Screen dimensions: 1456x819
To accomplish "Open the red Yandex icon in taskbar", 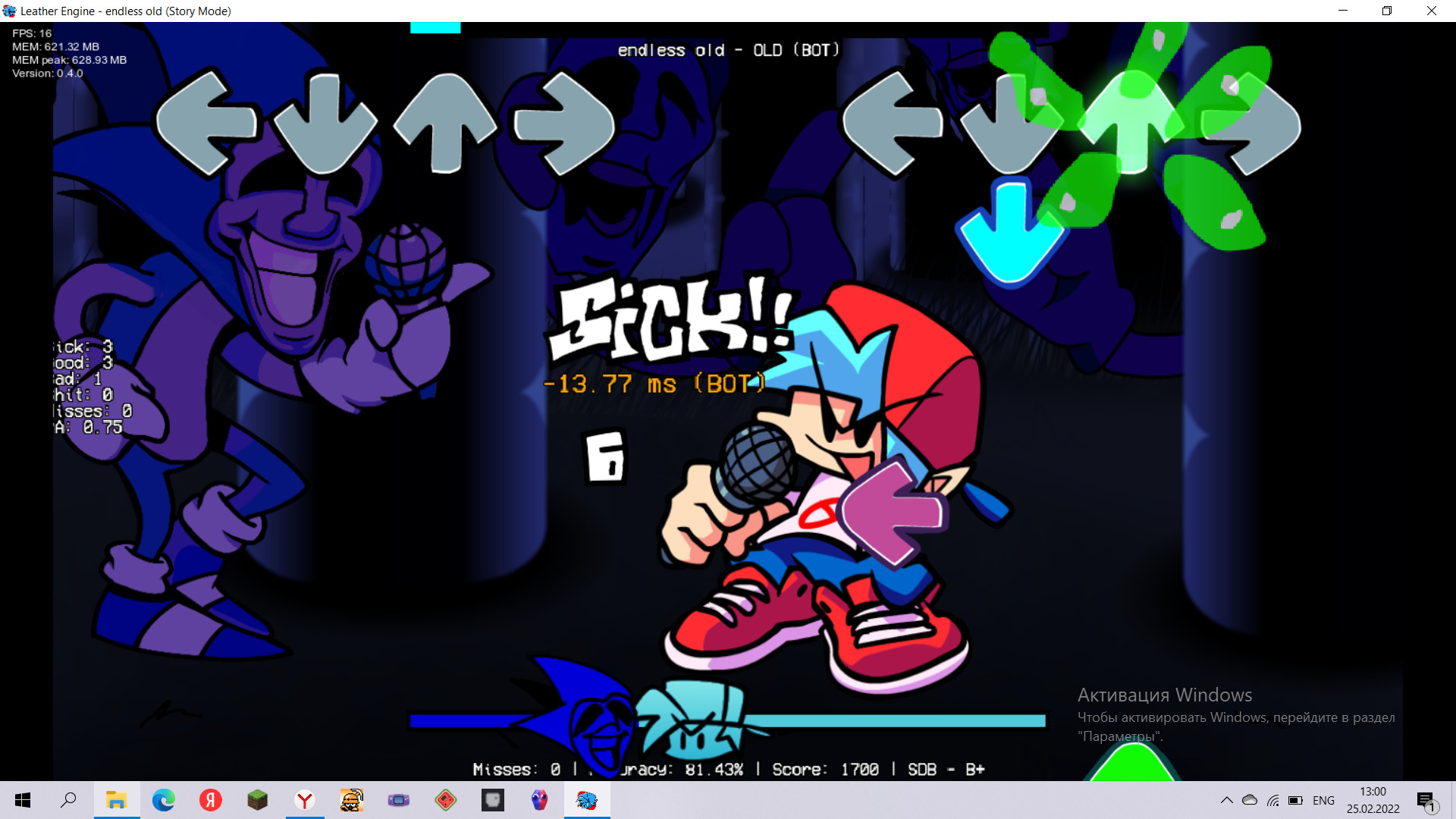I will (210, 800).
